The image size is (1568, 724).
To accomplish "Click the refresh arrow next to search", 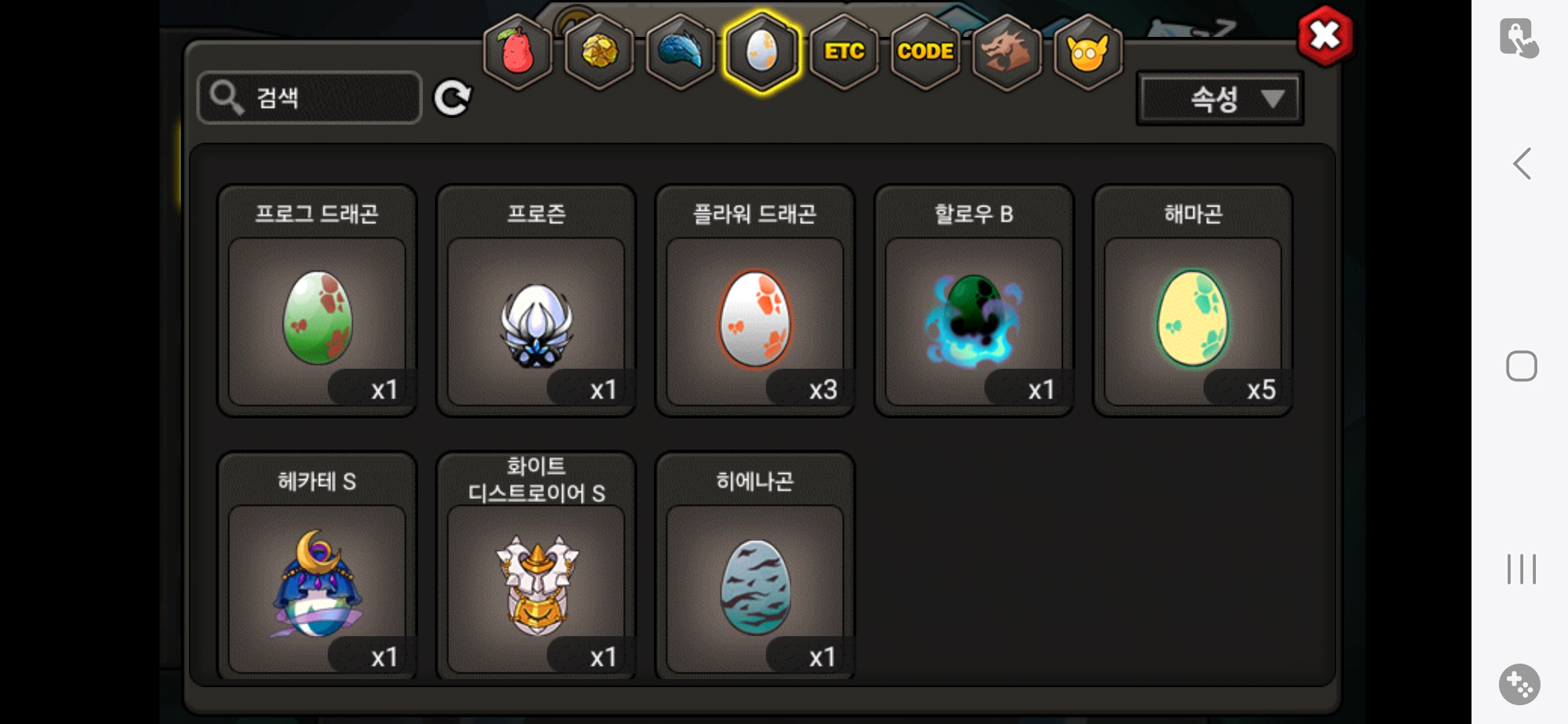I will pos(452,99).
